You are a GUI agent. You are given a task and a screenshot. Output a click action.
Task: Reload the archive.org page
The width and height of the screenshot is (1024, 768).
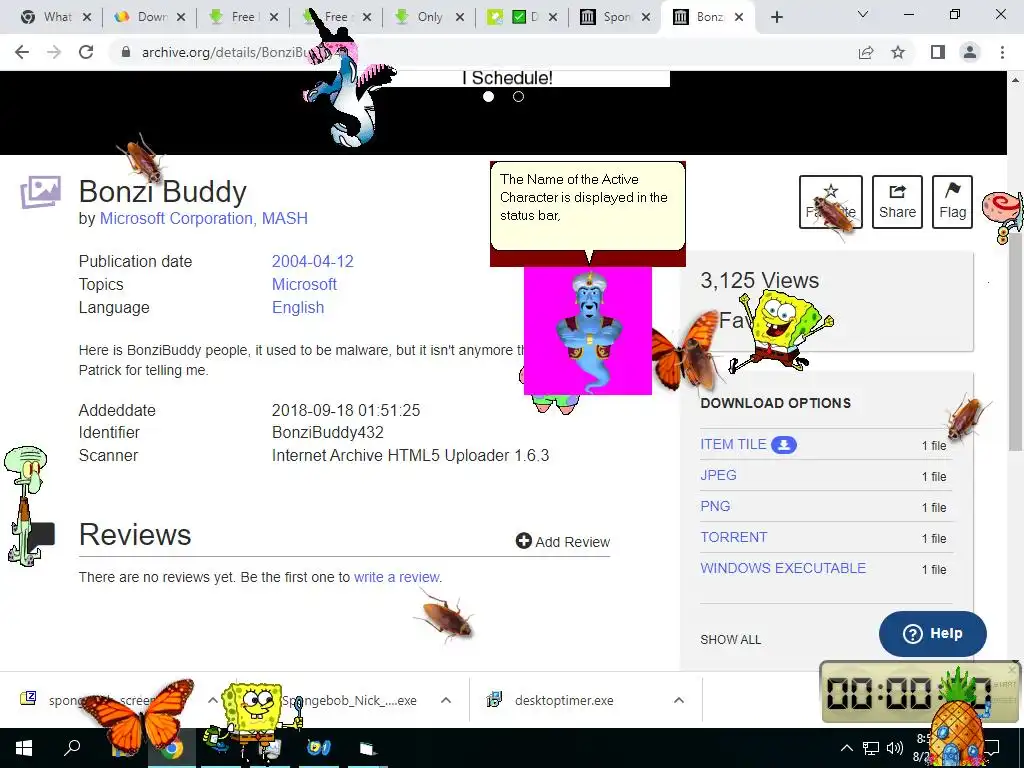(86, 52)
